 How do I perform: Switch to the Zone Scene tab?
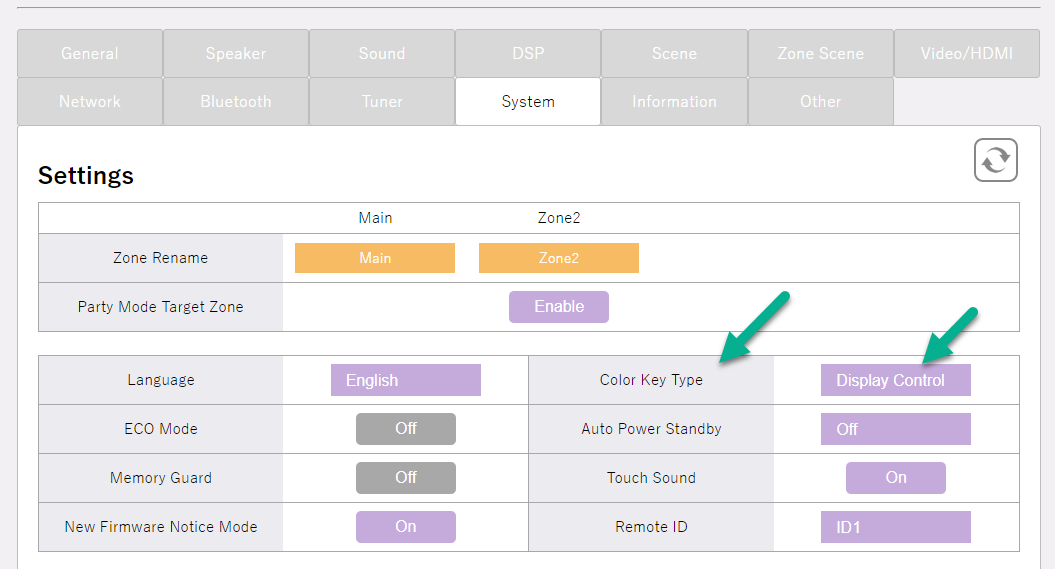[x=820, y=54]
